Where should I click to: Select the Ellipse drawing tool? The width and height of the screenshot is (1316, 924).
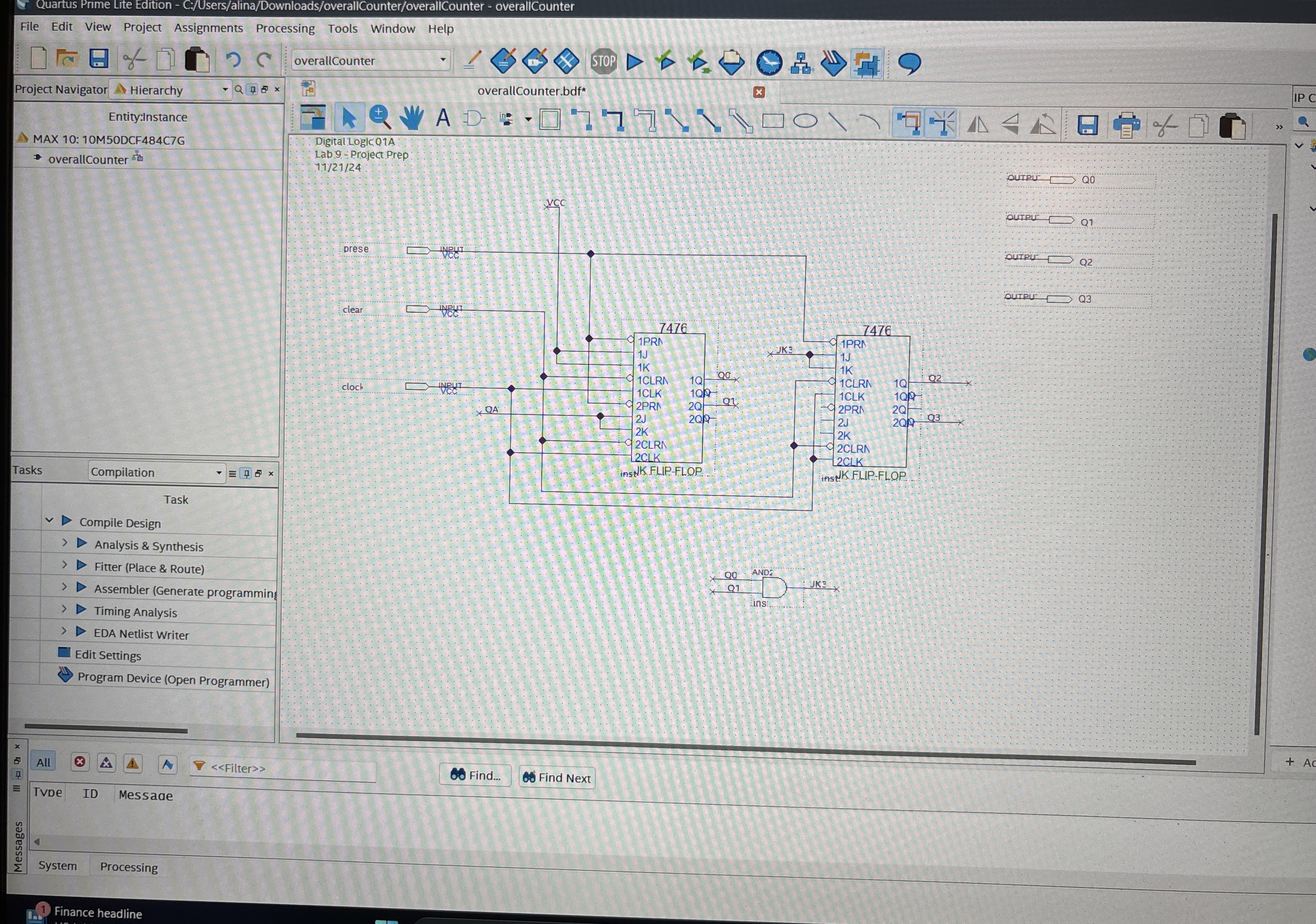tap(805, 121)
